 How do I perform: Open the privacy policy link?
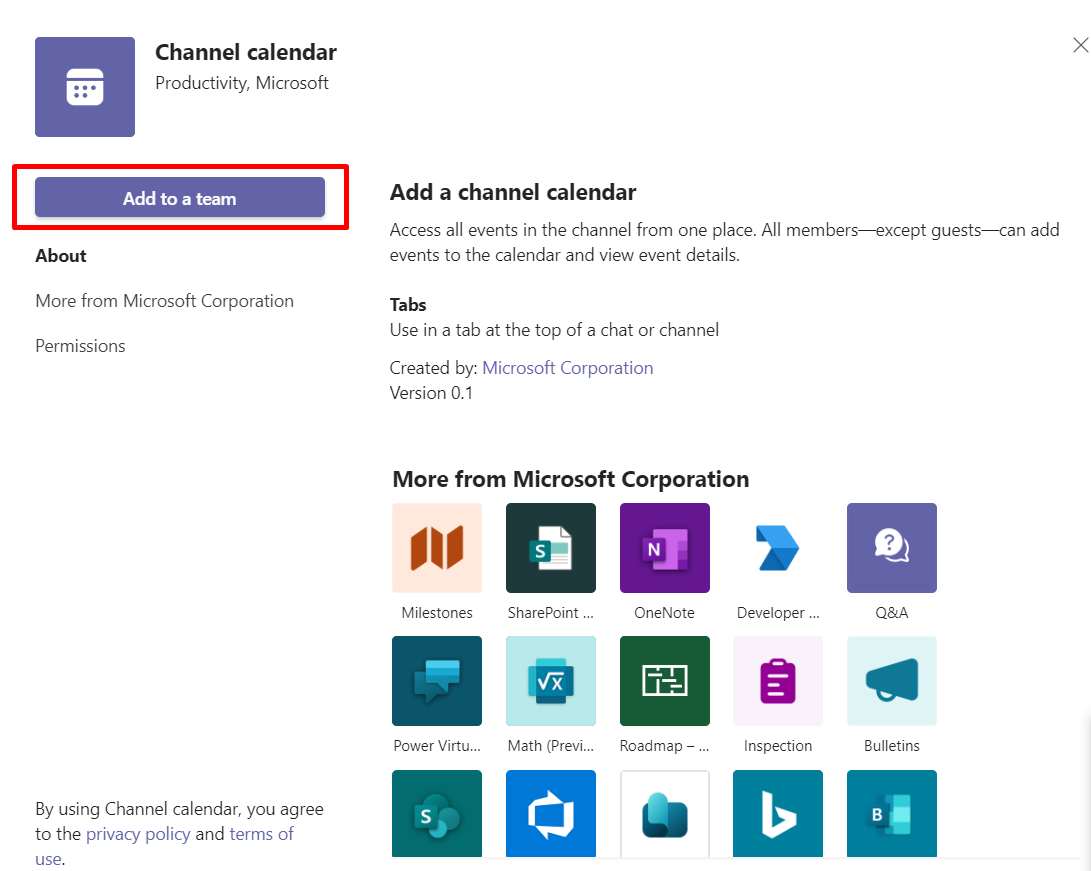[x=138, y=833]
